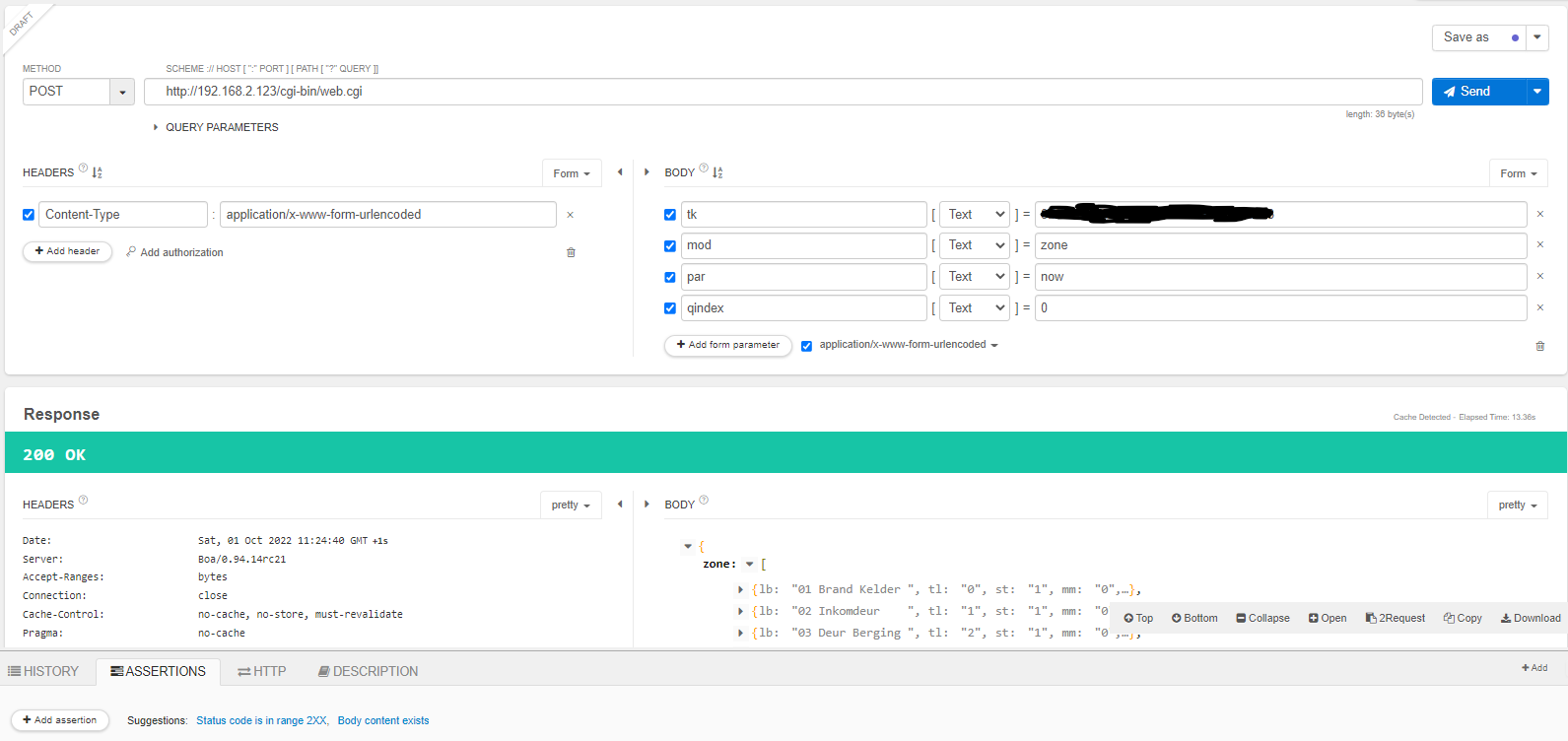
Task: Switch to the History tab
Action: [44, 671]
